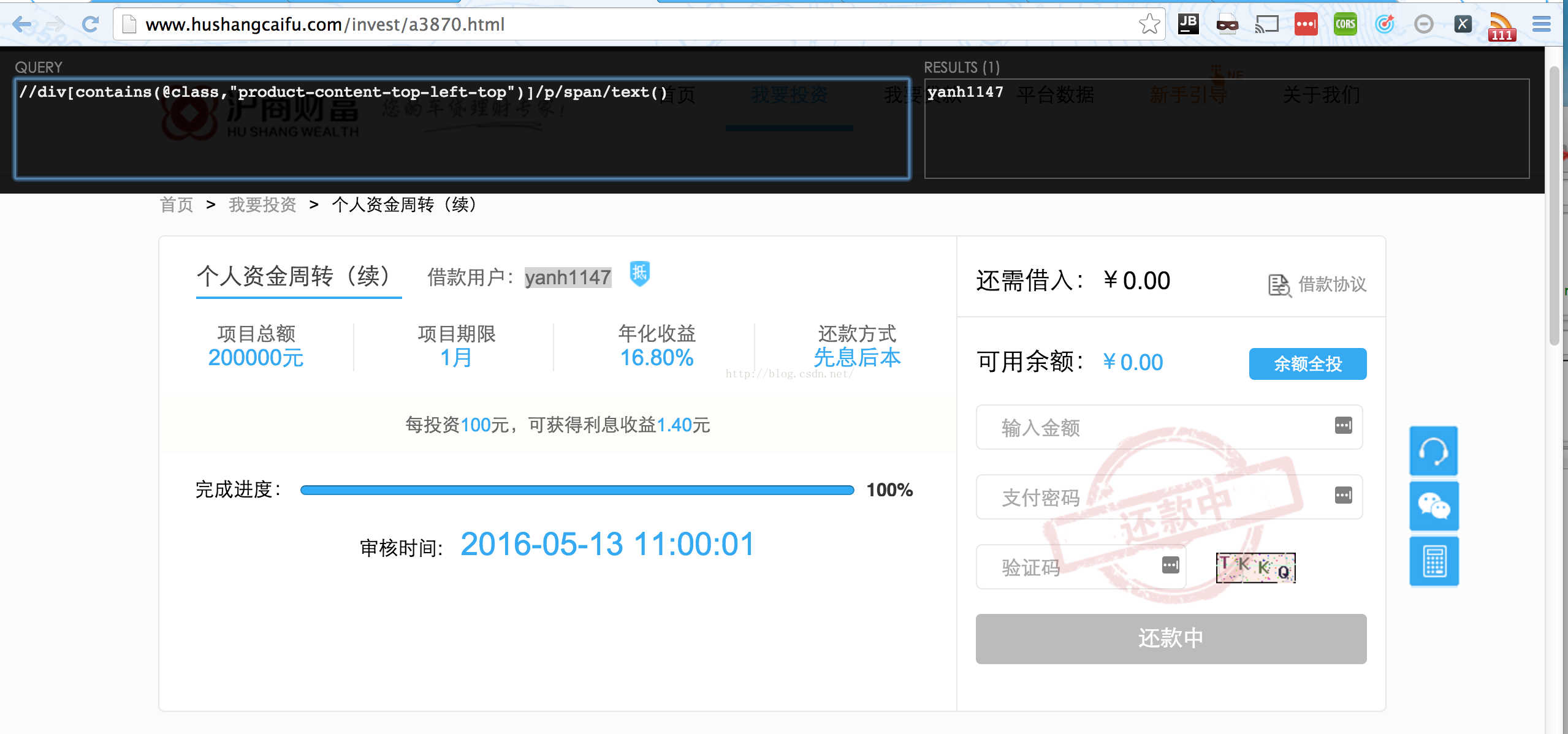Click the incognito-mask extension icon
This screenshot has width=1568, height=734.
point(1227,25)
